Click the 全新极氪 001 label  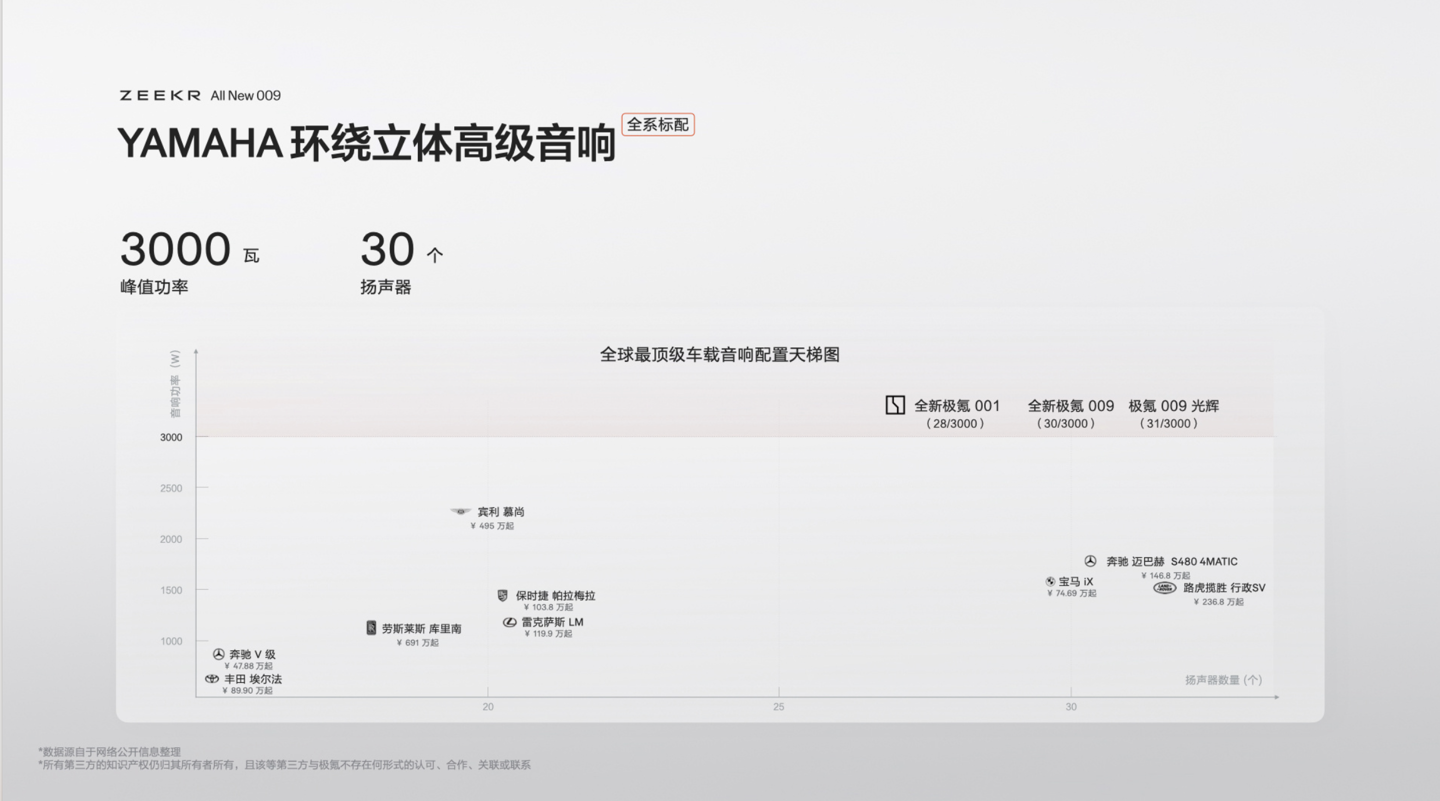coord(957,406)
